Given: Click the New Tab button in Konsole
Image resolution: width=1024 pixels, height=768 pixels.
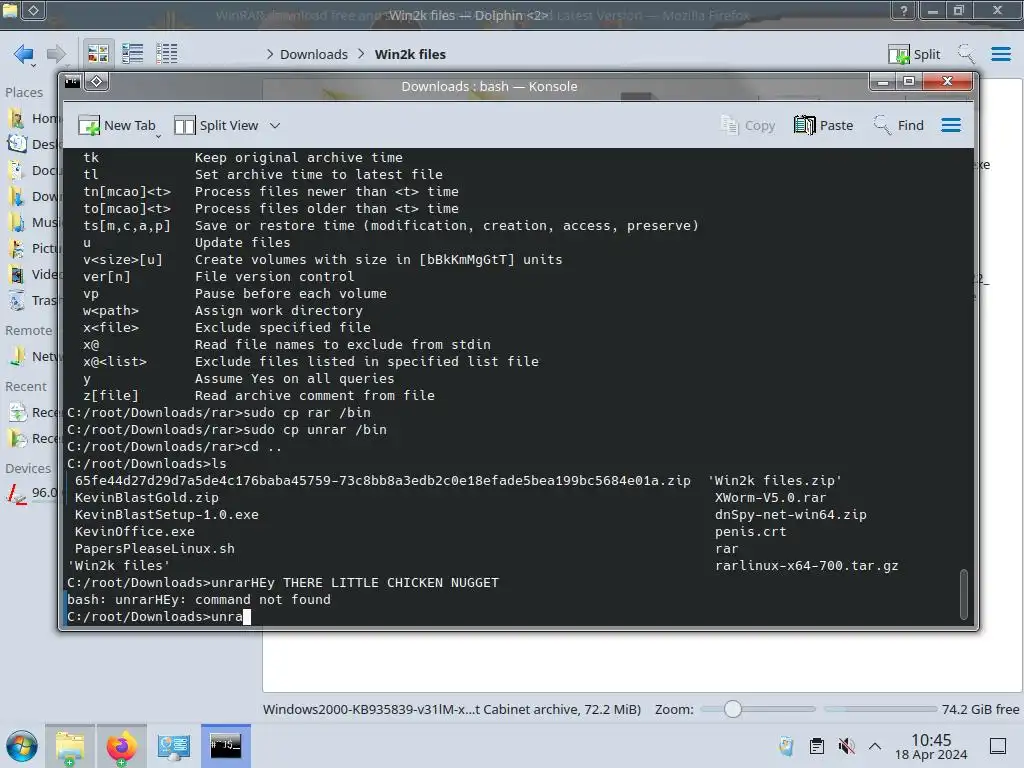Looking at the screenshot, I should pyautogui.click(x=118, y=125).
